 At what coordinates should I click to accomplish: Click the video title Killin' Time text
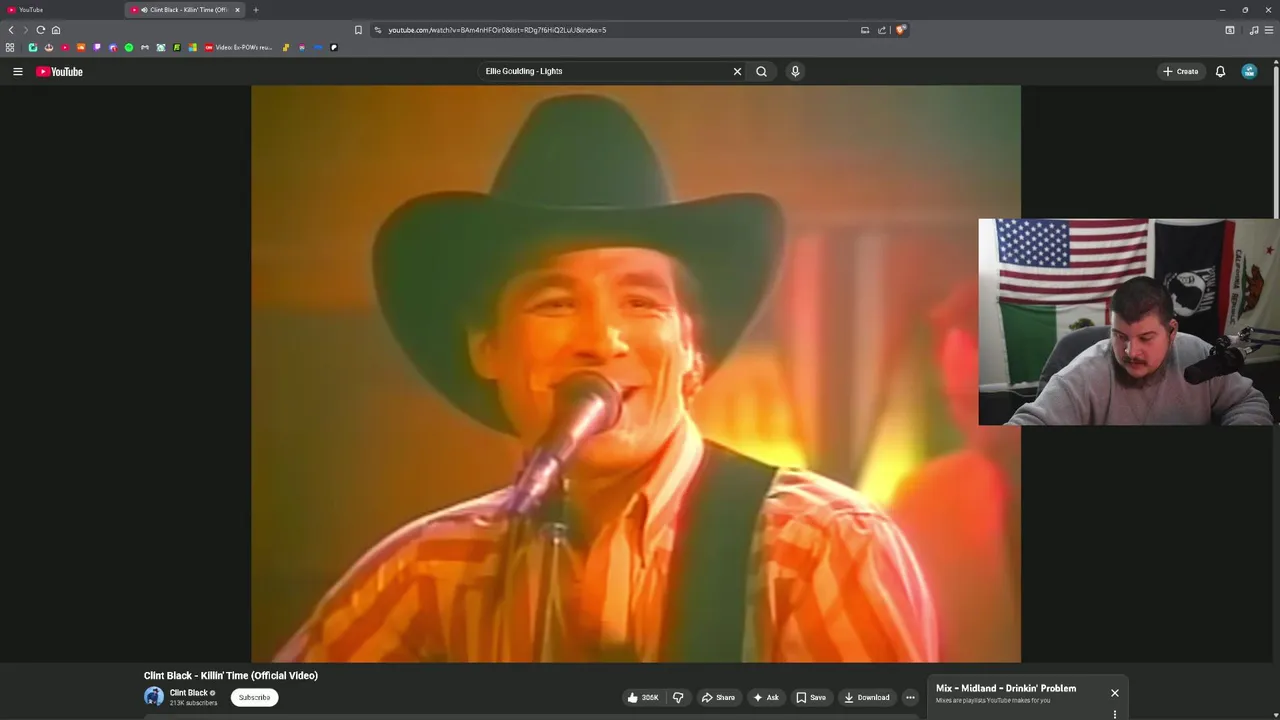(231, 675)
